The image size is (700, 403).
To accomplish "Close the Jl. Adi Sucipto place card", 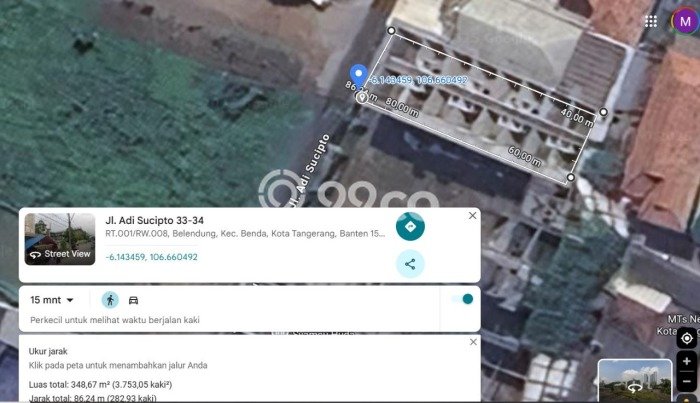I will point(472,216).
